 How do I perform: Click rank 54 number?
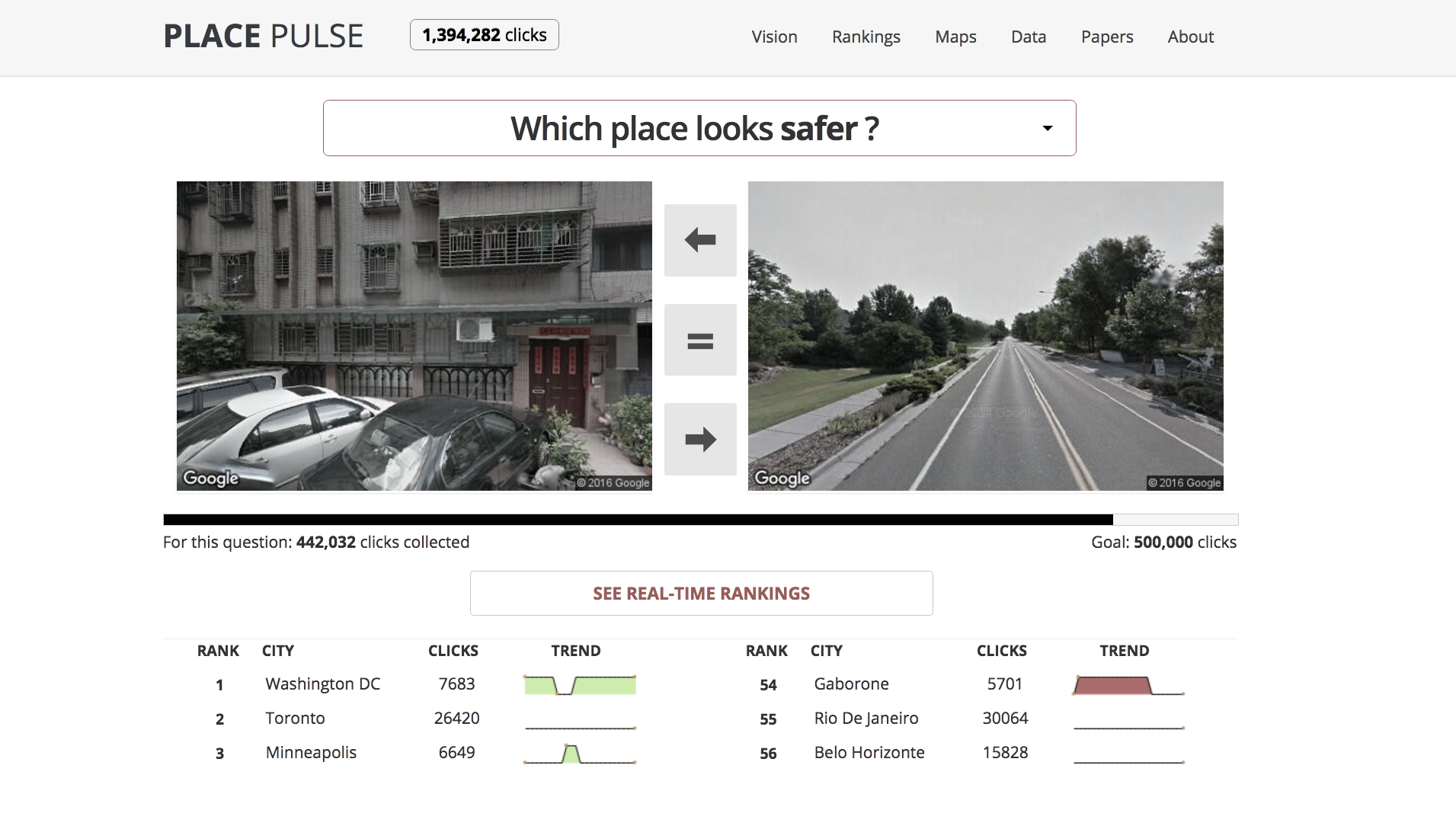tap(768, 685)
